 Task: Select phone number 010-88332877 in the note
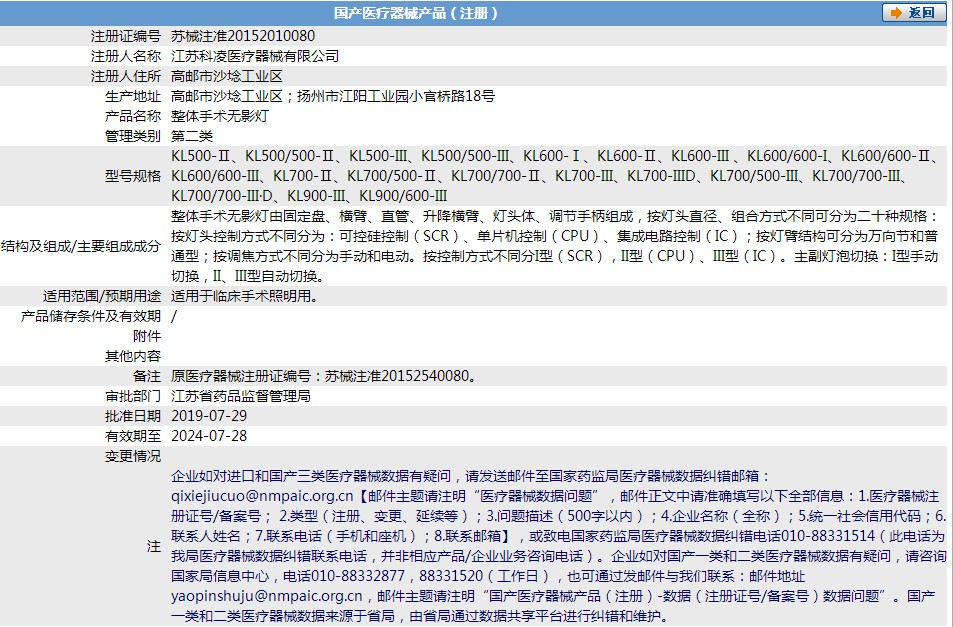[x=358, y=576]
